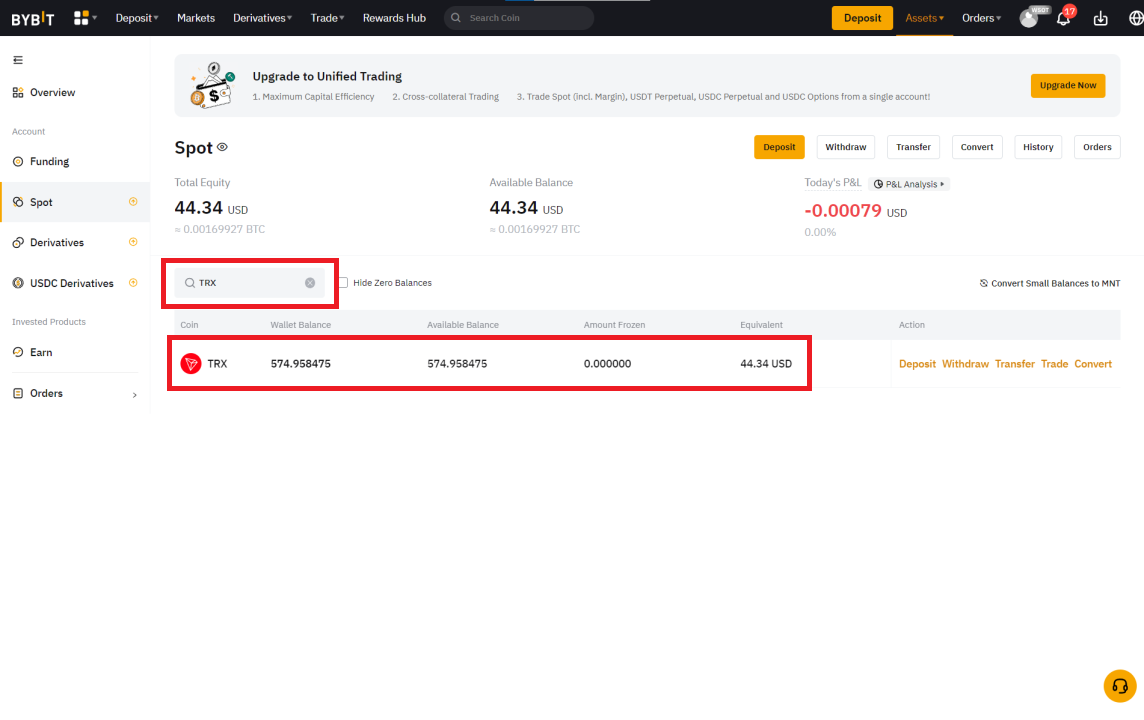Go to Rewards Hub
The height and width of the screenshot is (720, 1144).
coord(394,18)
